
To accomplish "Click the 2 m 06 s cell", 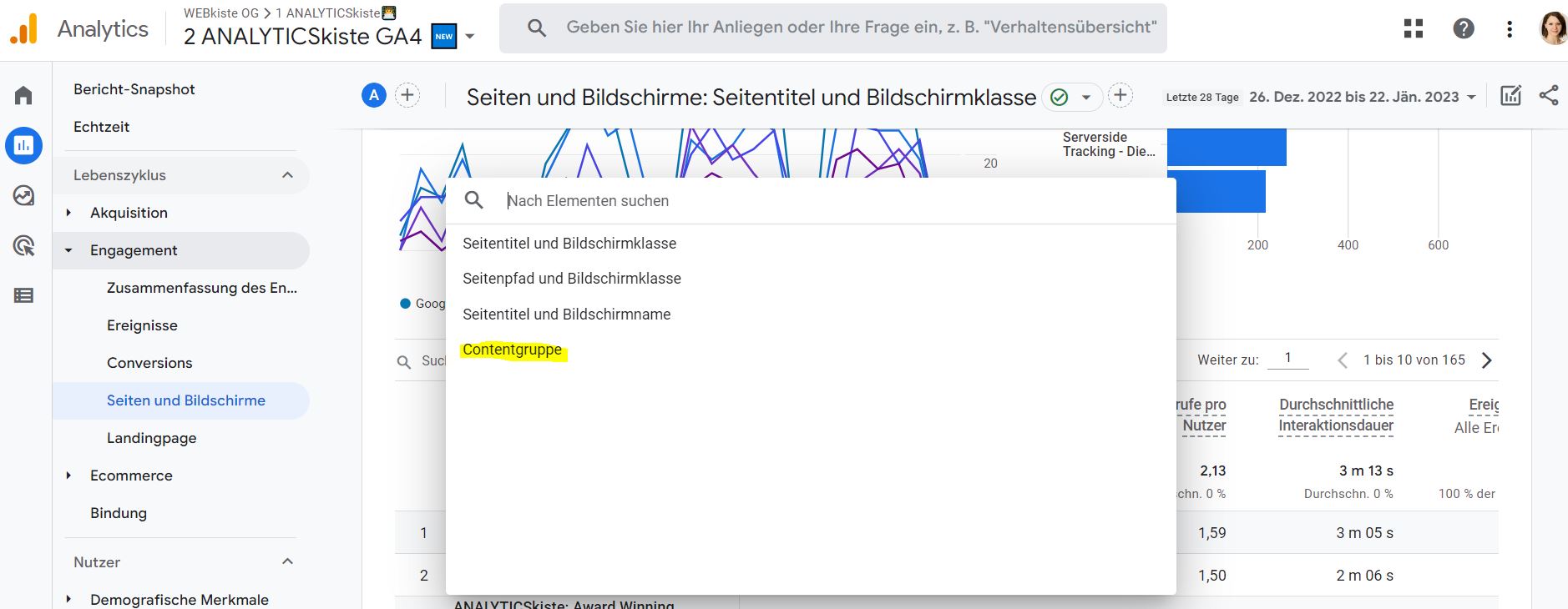I will (x=1364, y=576).
